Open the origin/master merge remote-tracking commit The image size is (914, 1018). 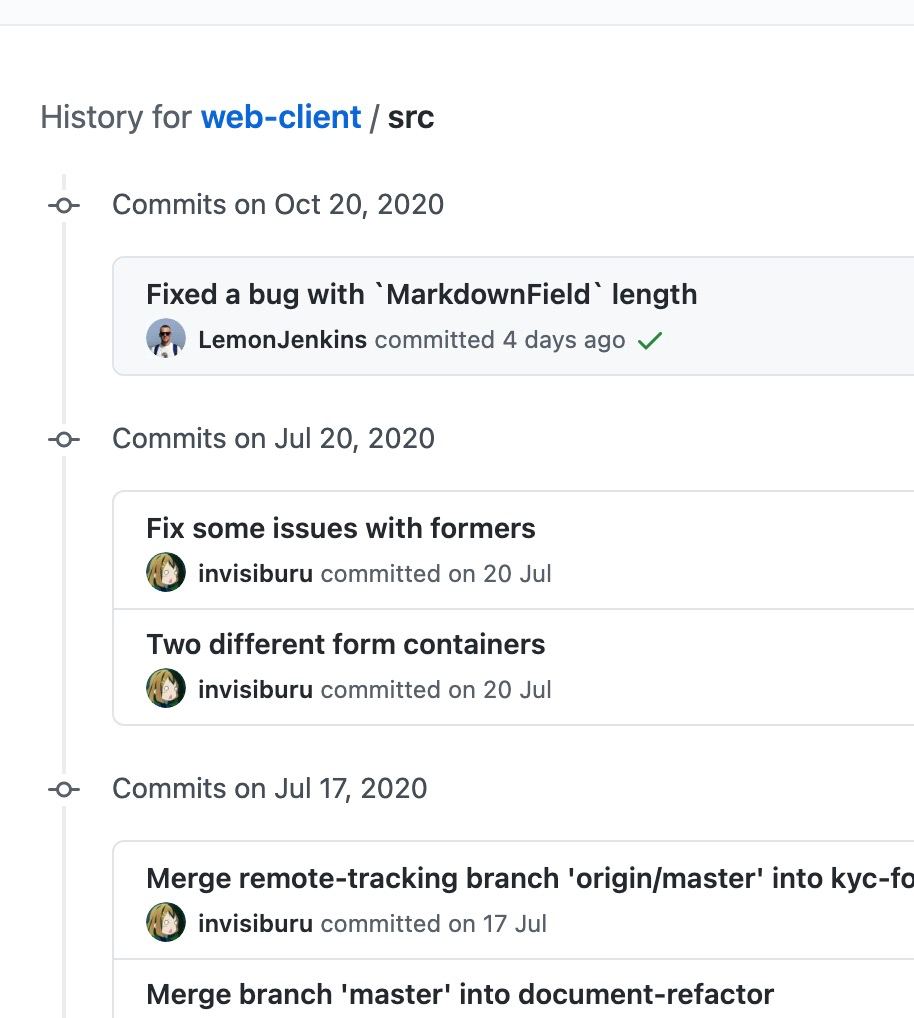(x=530, y=878)
